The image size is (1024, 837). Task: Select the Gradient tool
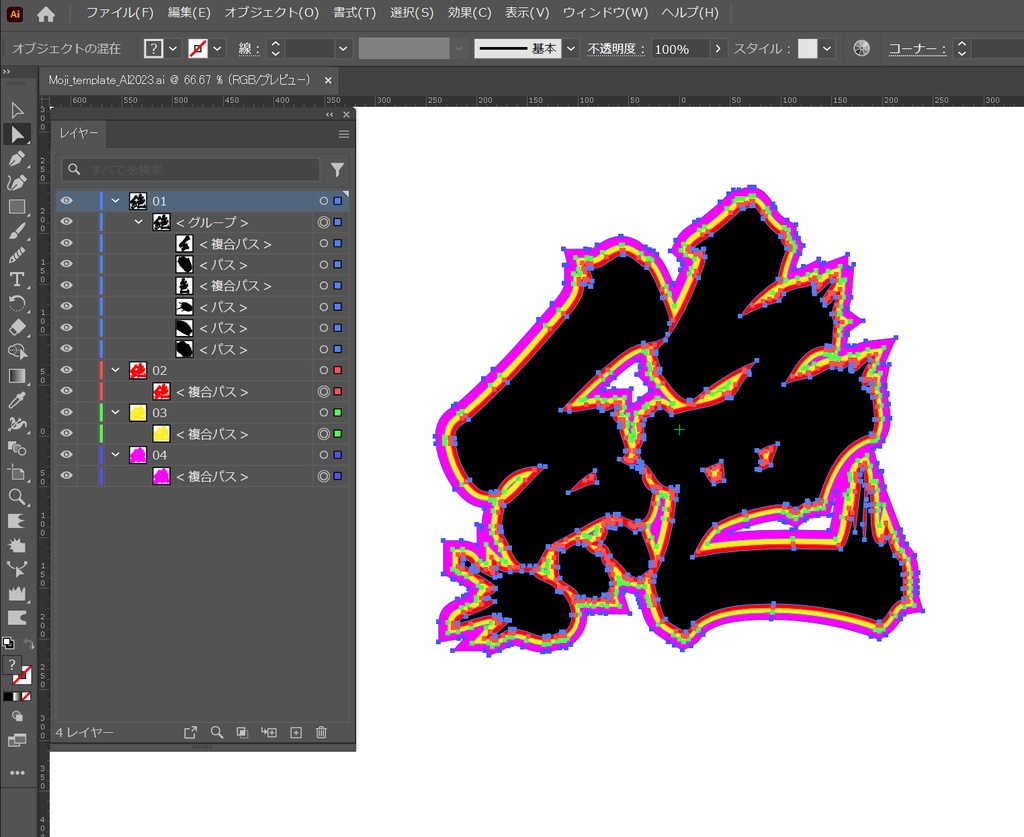17,376
